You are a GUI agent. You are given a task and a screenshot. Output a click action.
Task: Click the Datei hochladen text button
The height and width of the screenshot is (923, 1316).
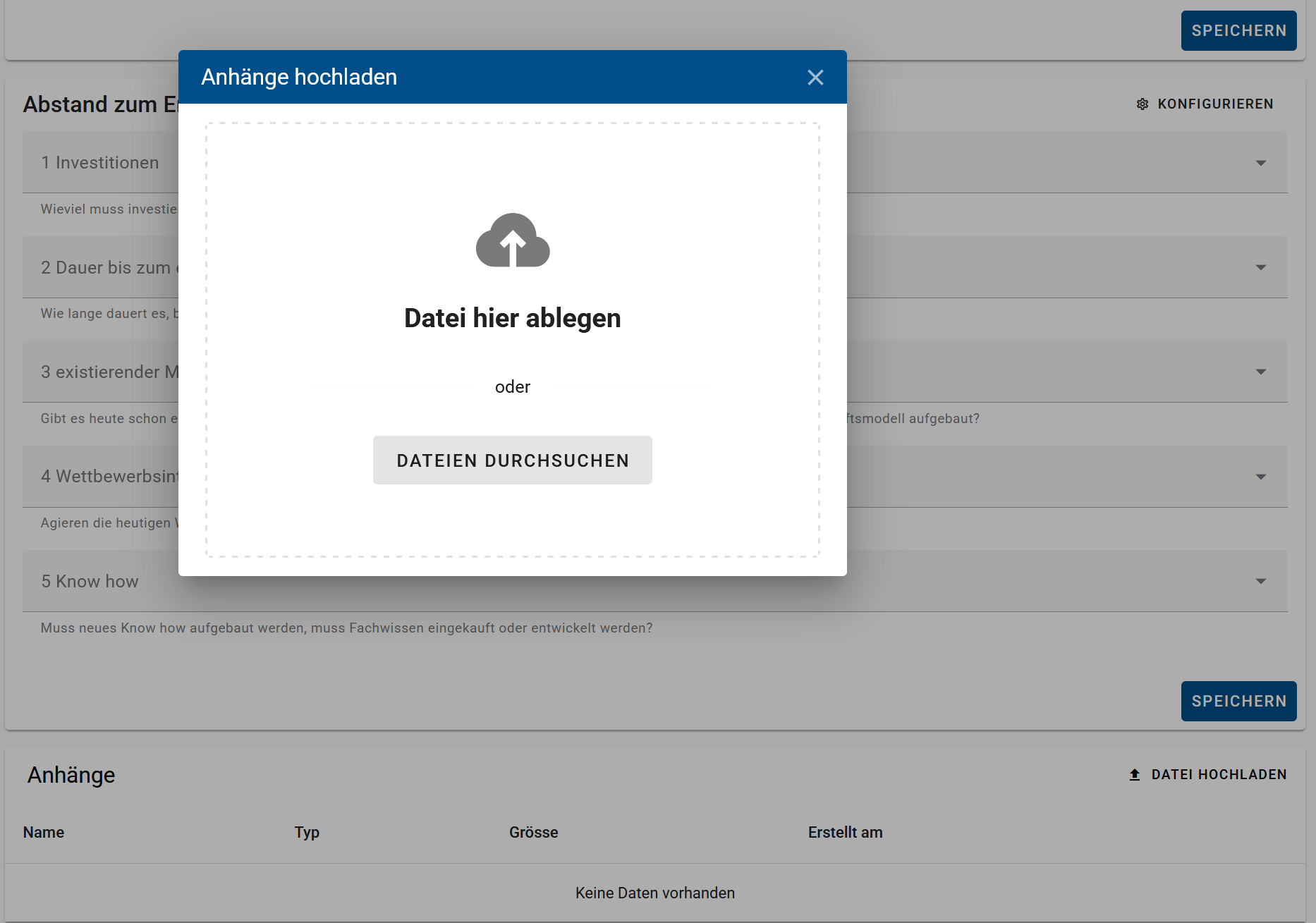point(1219,775)
